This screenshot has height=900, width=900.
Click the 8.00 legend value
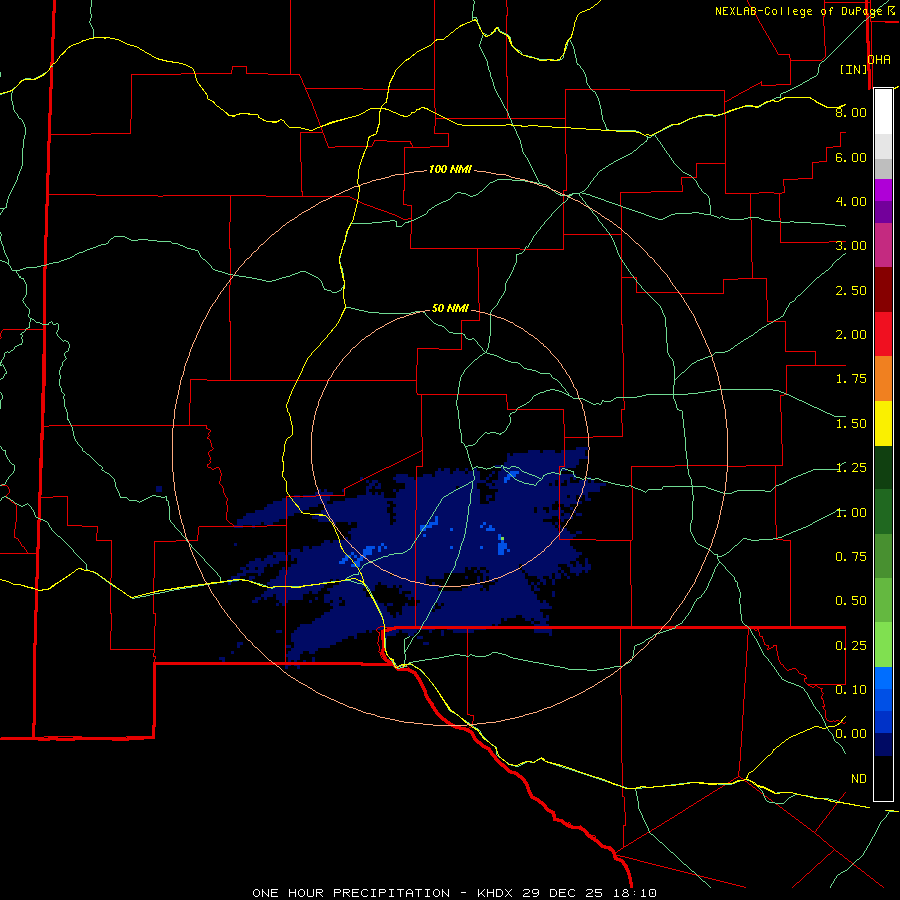coord(851,112)
